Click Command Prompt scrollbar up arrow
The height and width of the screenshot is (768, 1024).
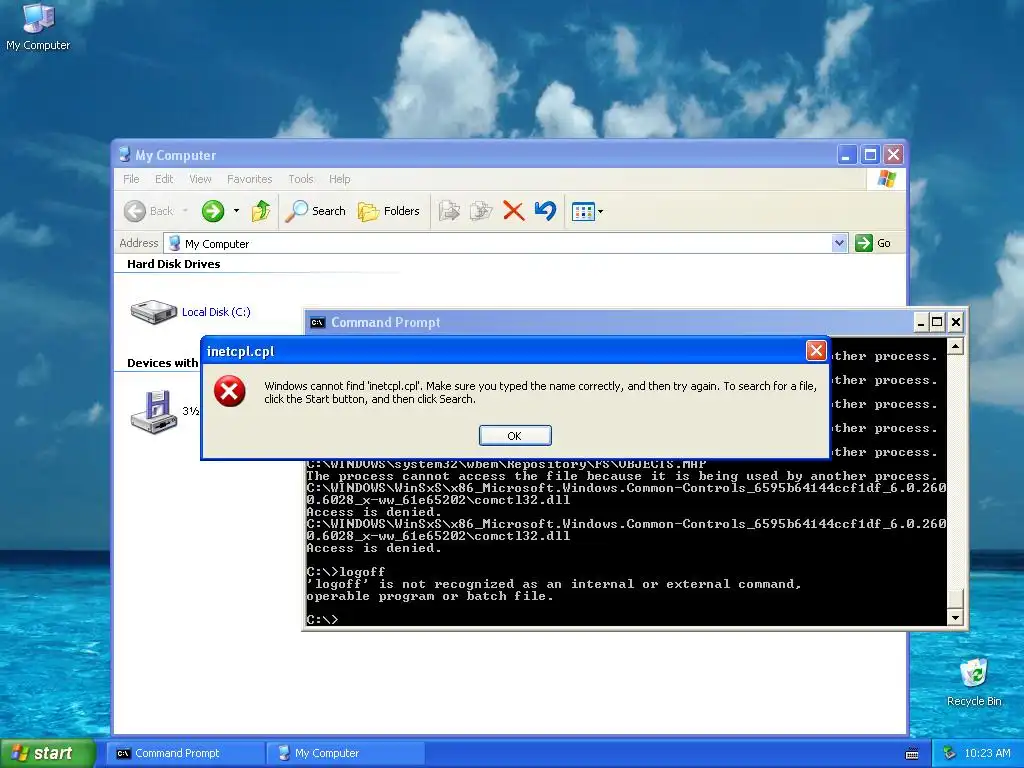coord(955,346)
